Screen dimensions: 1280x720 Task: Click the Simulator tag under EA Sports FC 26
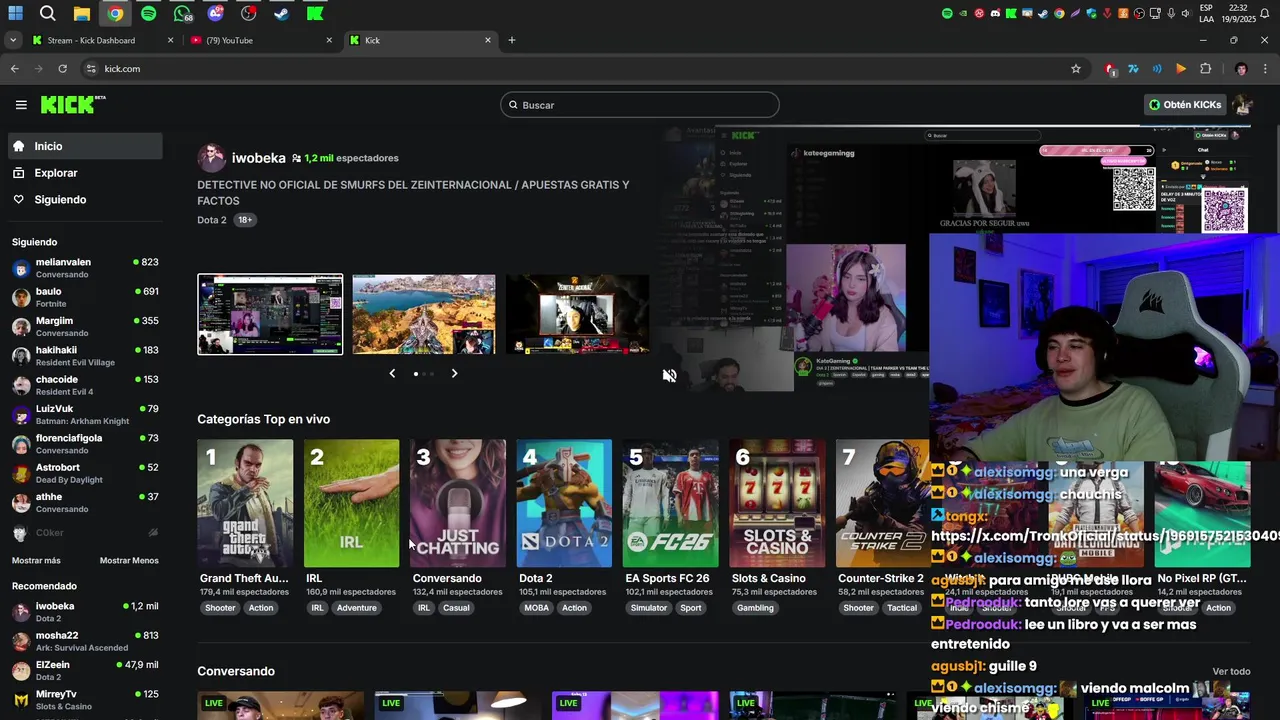[x=649, y=608]
